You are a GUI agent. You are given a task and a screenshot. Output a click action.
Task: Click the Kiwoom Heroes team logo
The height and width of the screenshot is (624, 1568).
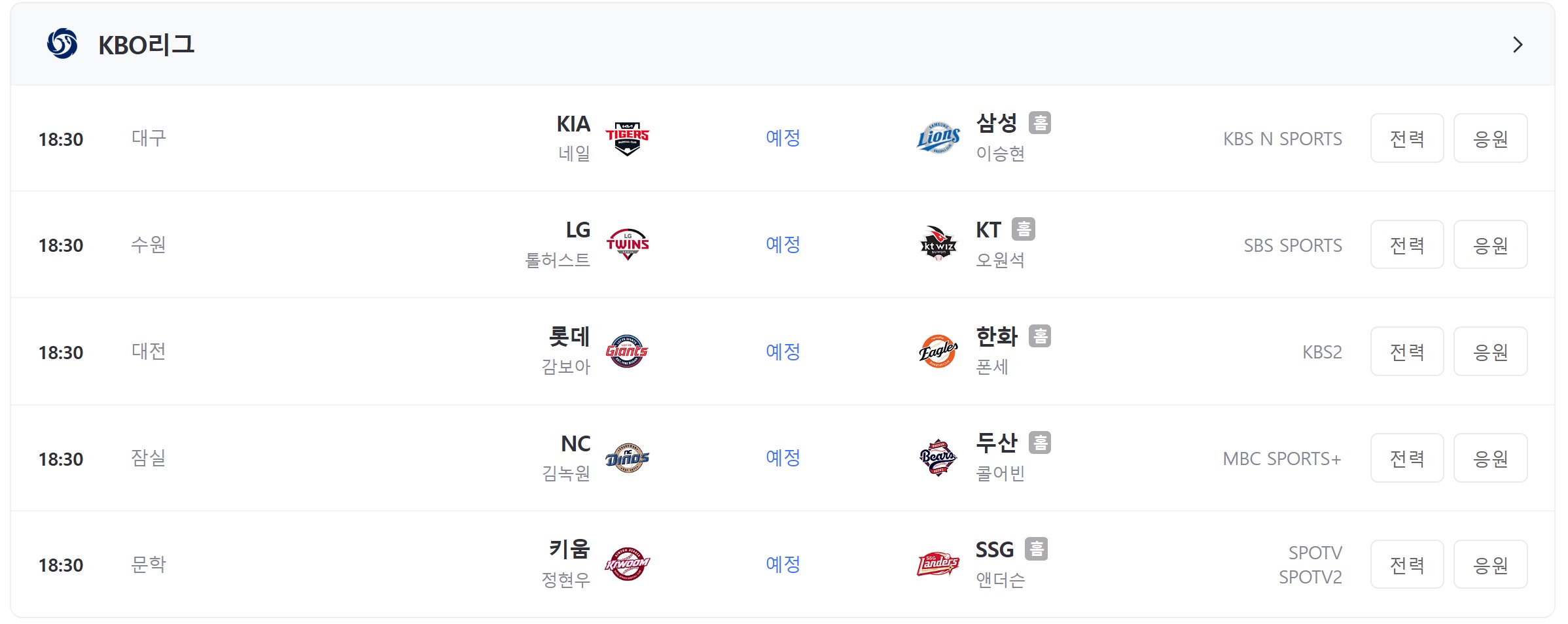pos(627,564)
